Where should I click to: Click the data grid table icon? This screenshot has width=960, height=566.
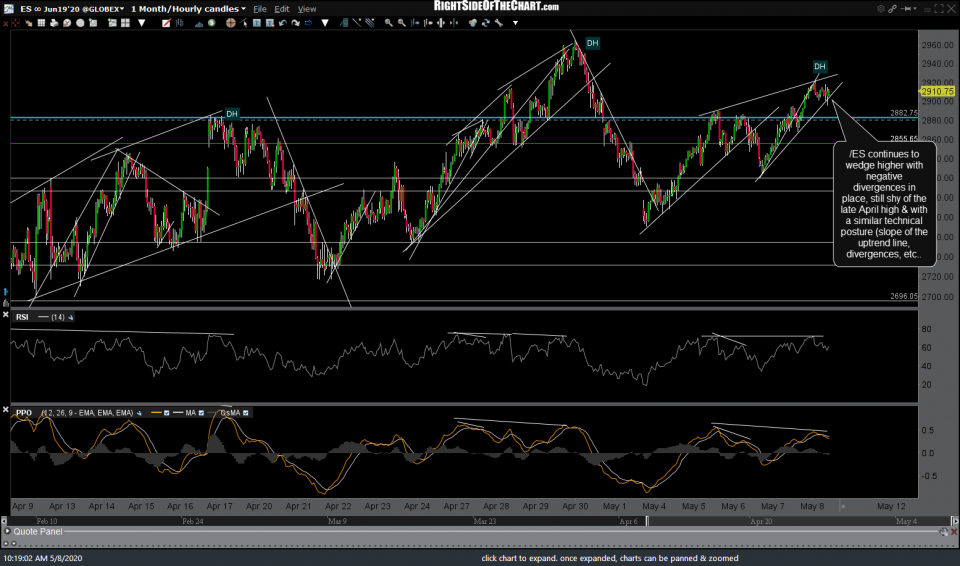click(41, 23)
